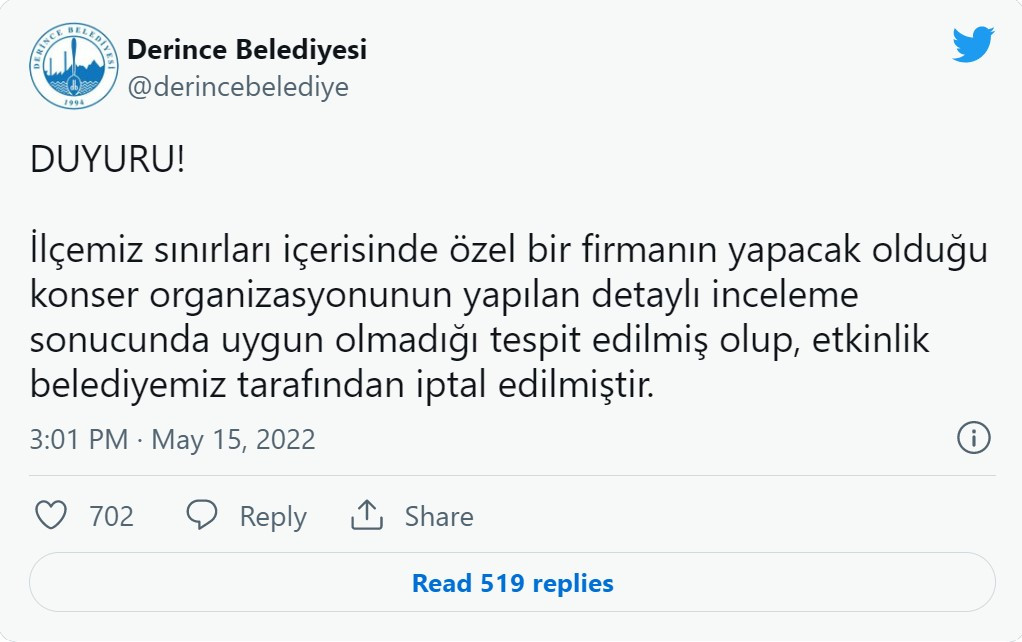1022x642 pixels.
Task: Expand the thread via Read 519 replies
Action: [511, 583]
